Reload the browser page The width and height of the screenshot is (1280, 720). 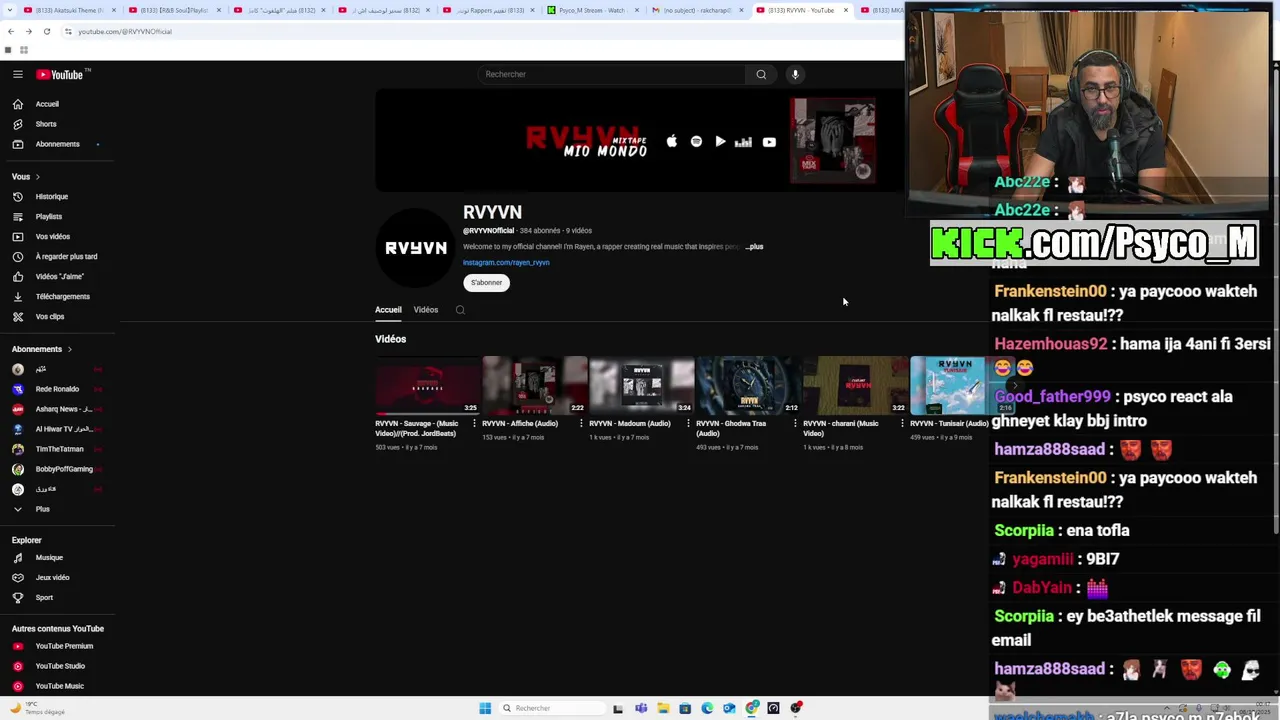pyautogui.click(x=47, y=32)
